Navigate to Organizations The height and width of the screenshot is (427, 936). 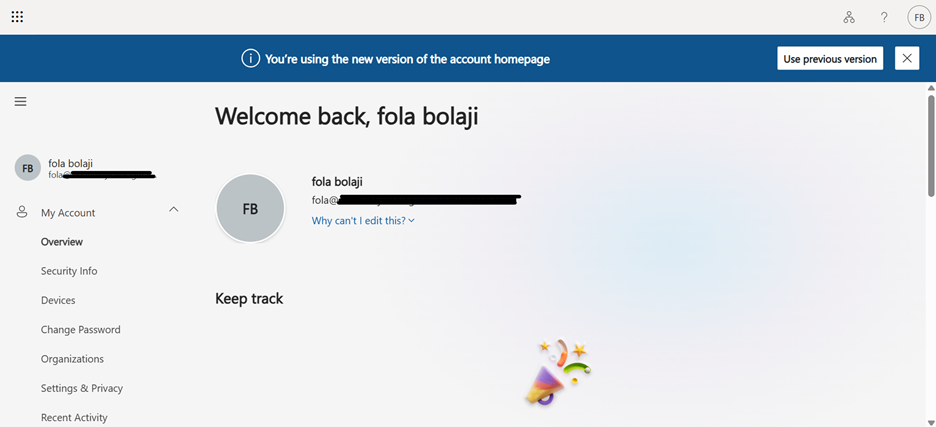pyautogui.click(x=72, y=359)
